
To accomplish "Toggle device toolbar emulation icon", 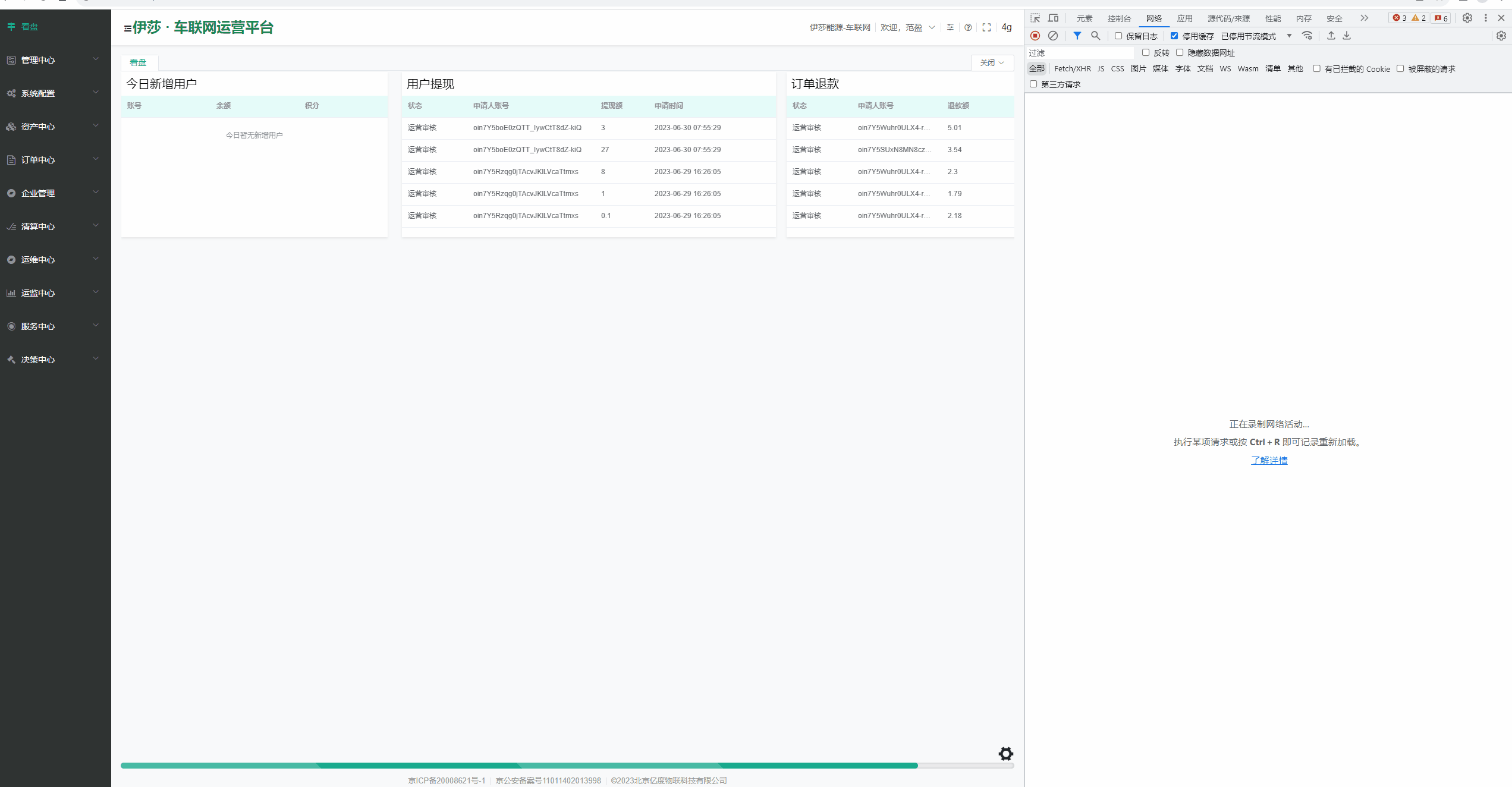I will (1053, 18).
